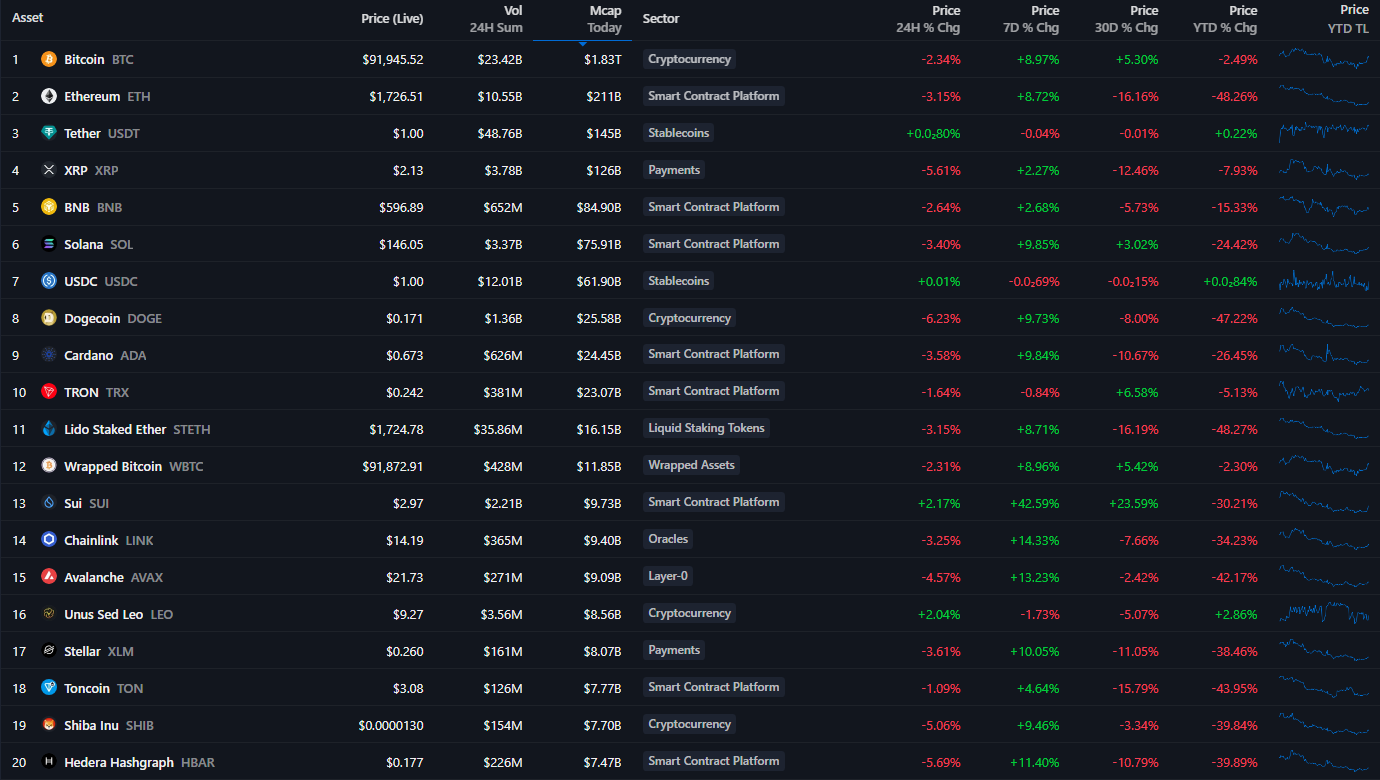This screenshot has width=1380, height=780.
Task: Click the Ethereum logo icon
Action: point(48,97)
